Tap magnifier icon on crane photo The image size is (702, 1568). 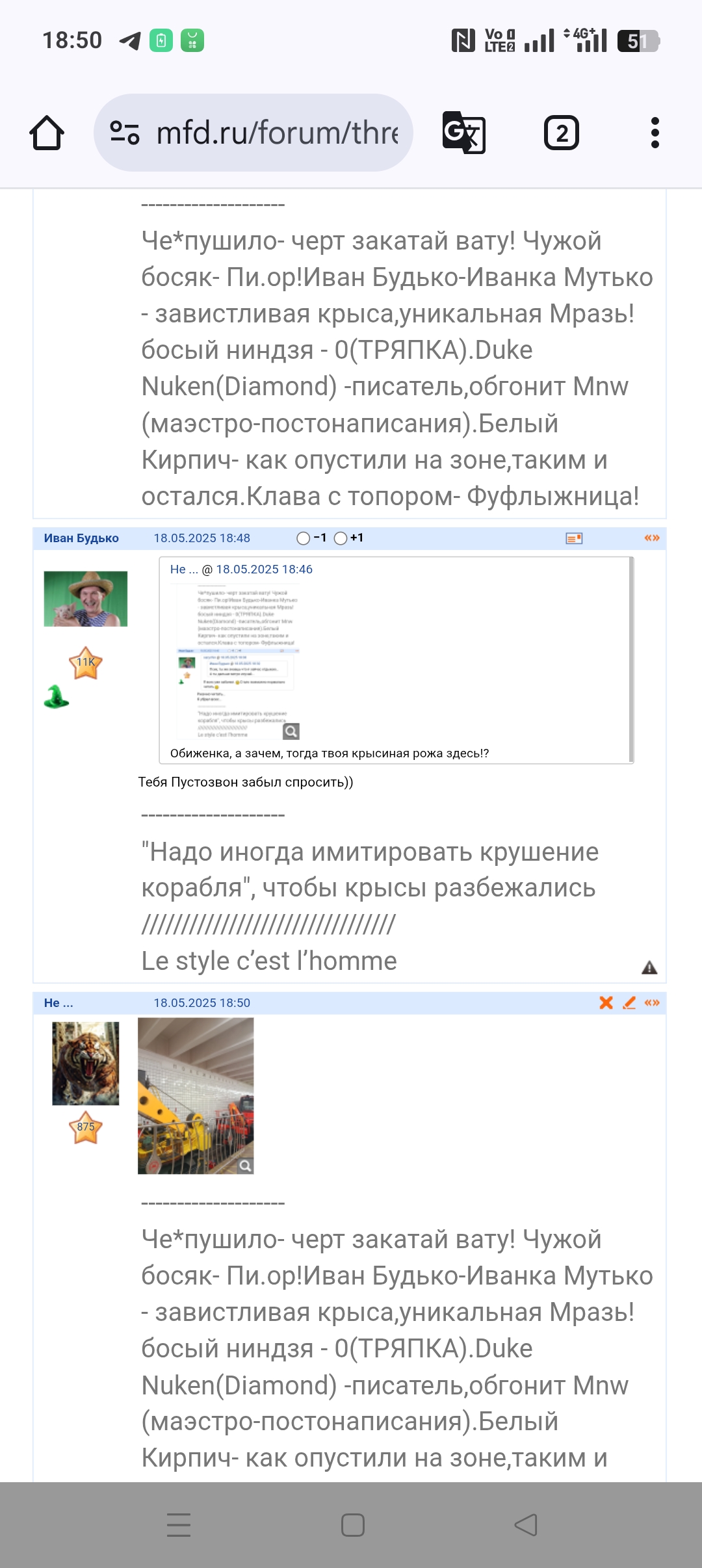(245, 1166)
